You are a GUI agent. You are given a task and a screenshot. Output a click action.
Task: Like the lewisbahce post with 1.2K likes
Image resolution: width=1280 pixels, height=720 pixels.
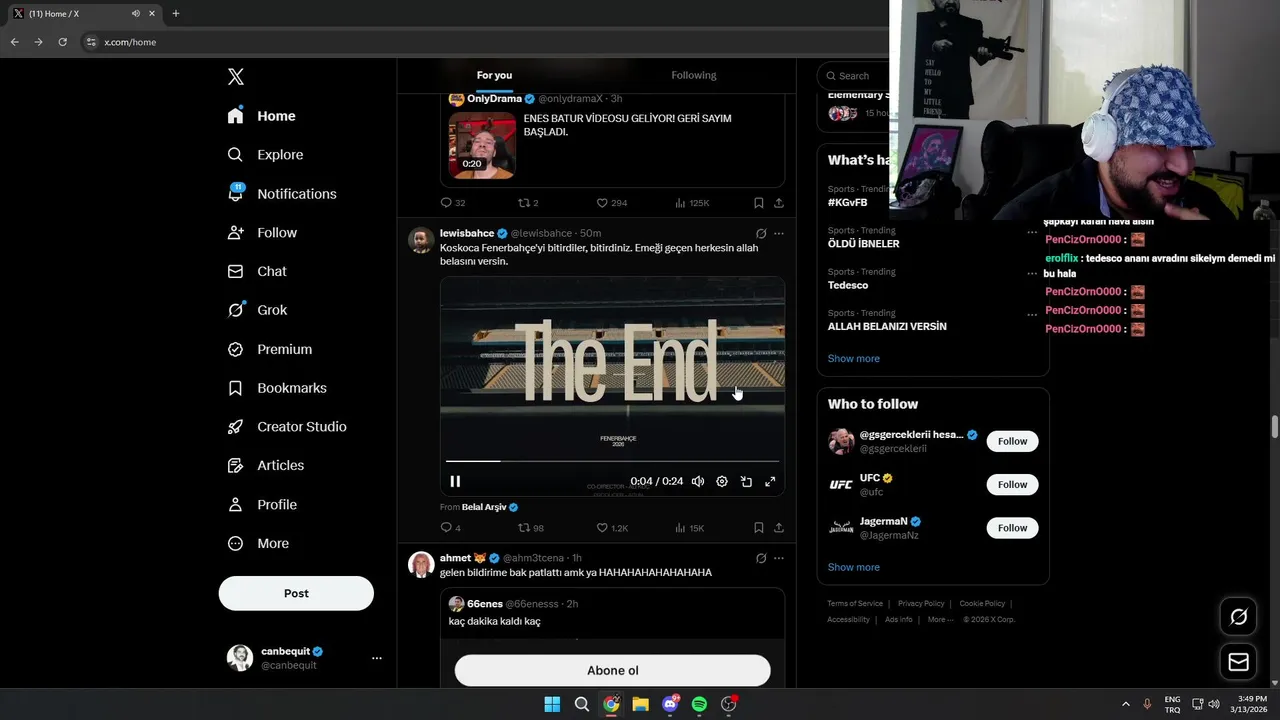pos(612,528)
